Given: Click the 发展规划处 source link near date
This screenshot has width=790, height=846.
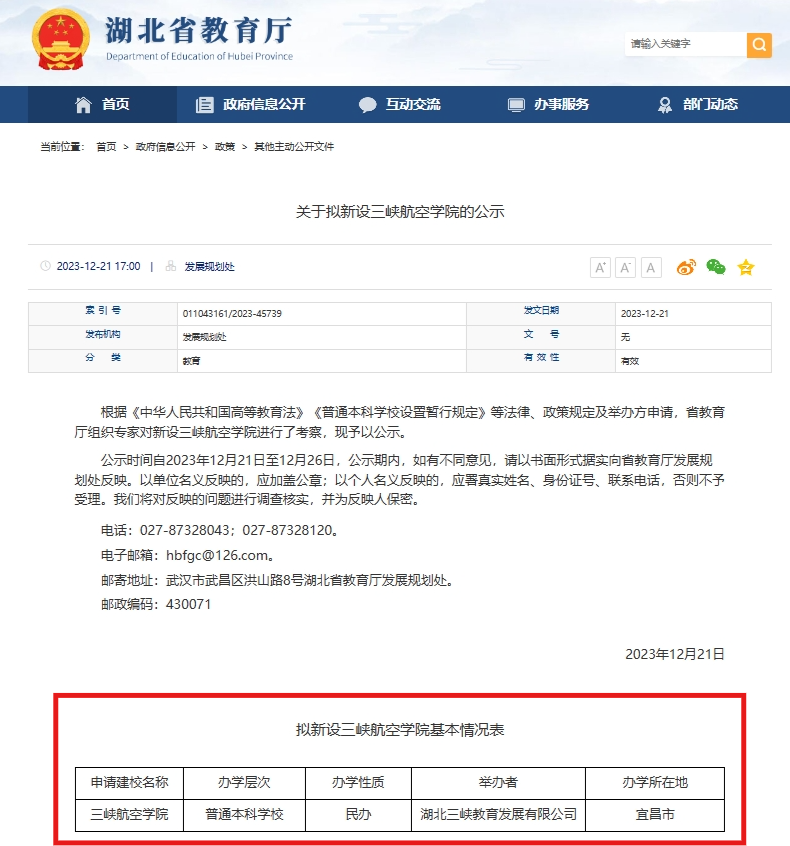Looking at the screenshot, I should tap(209, 267).
